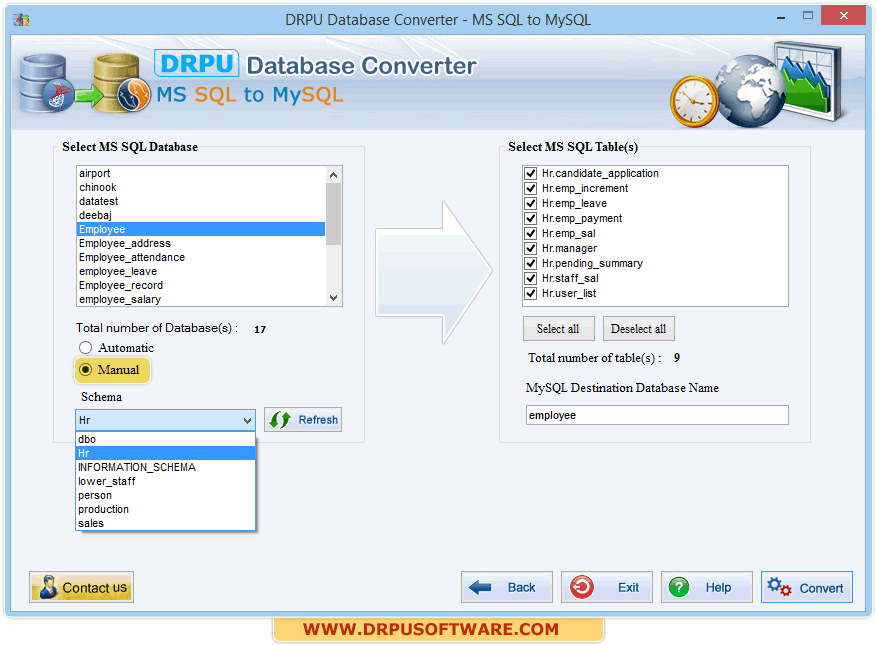The width and height of the screenshot is (877, 645).
Task: Click the database list scroll down arrow
Action: (x=333, y=298)
